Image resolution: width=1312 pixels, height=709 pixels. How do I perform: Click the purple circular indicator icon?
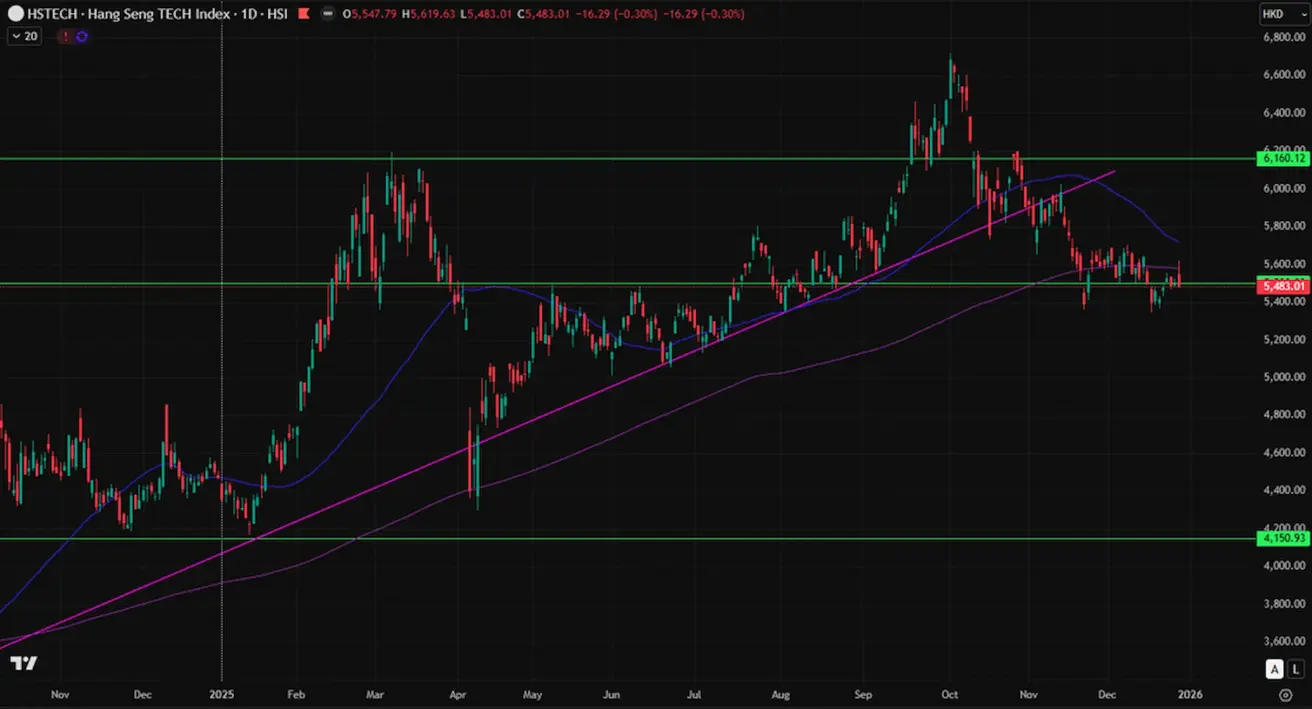[82, 36]
